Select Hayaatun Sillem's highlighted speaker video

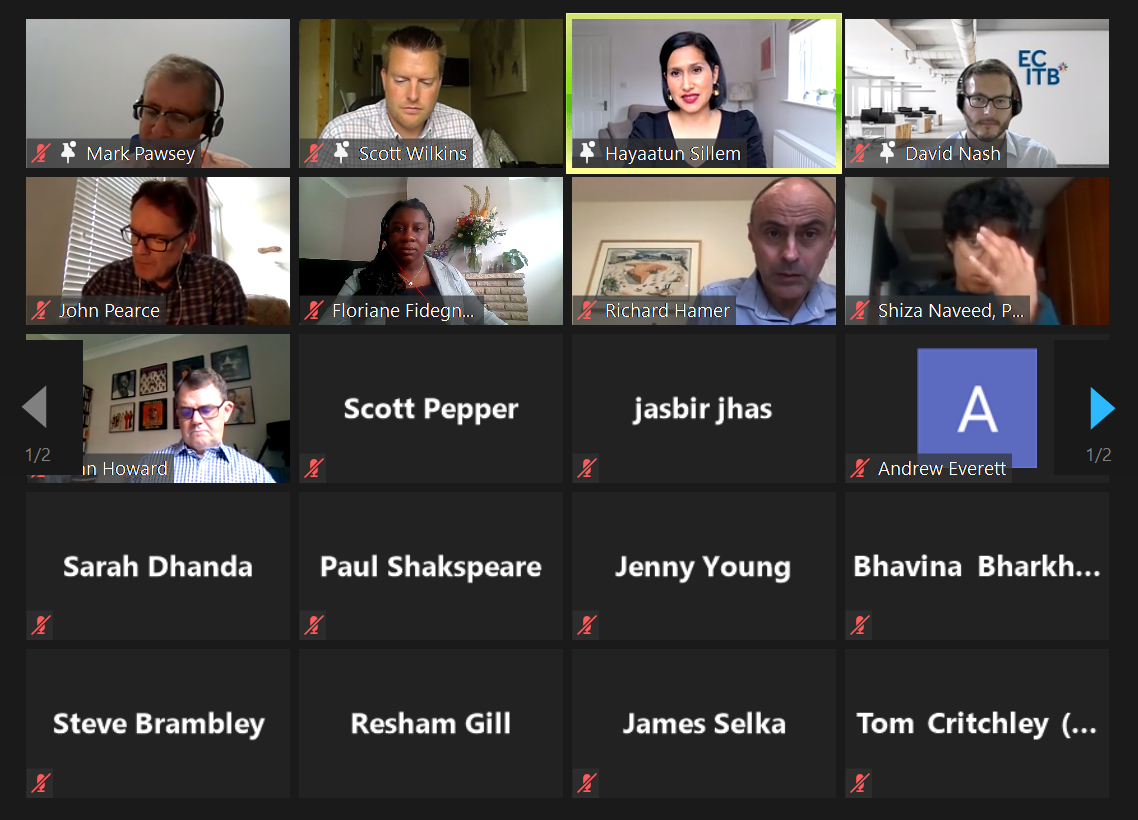pos(704,94)
